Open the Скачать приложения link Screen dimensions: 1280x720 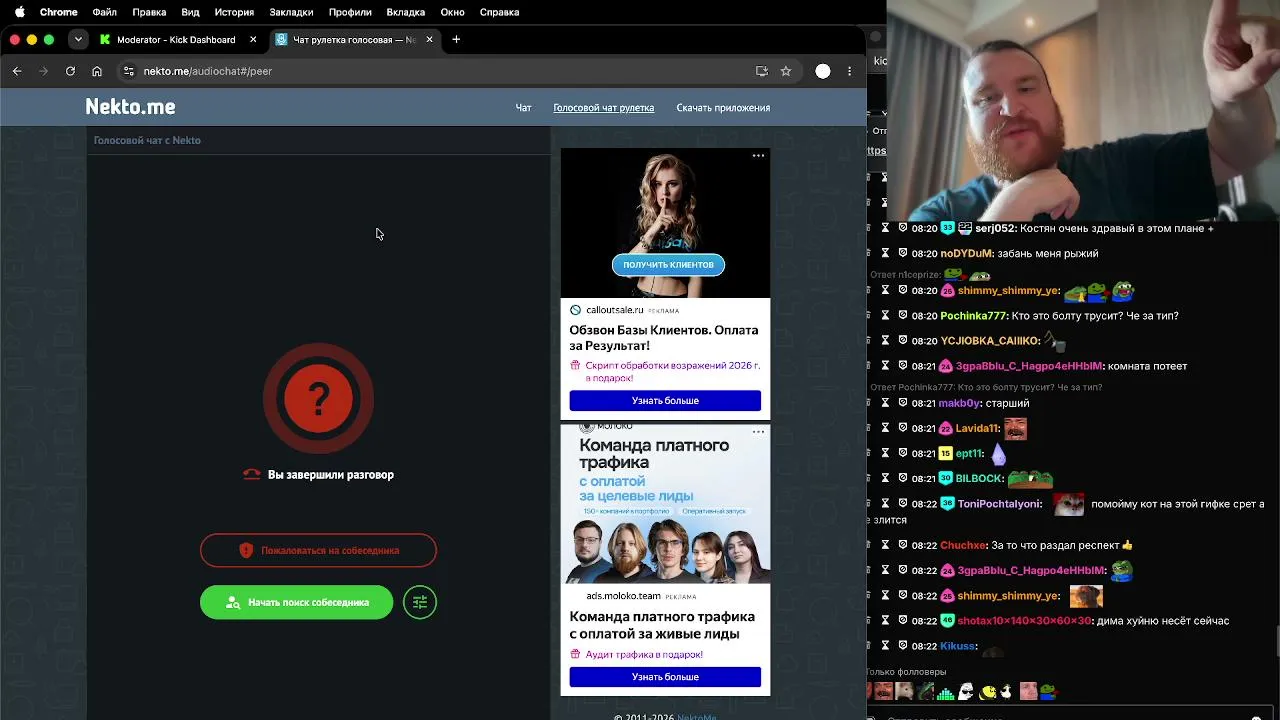pos(723,108)
